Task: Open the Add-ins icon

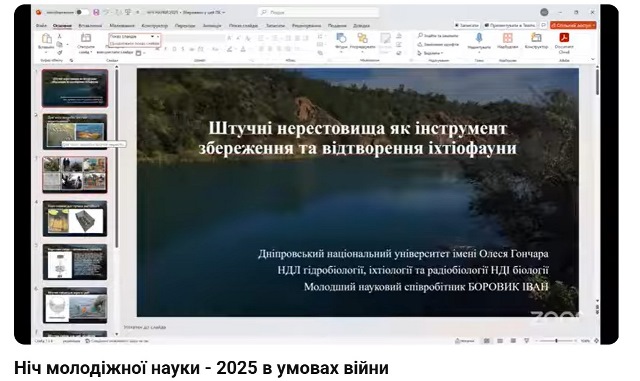Action: coord(508,38)
